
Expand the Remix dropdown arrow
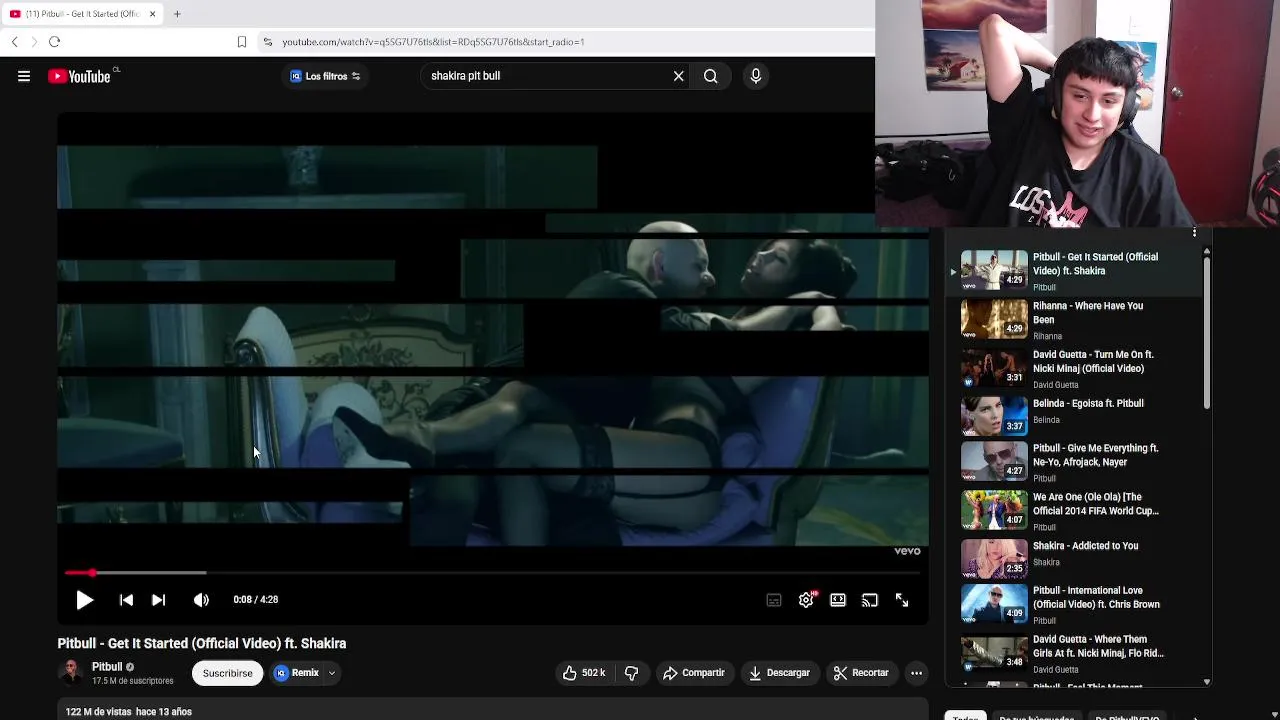[x=332, y=673]
